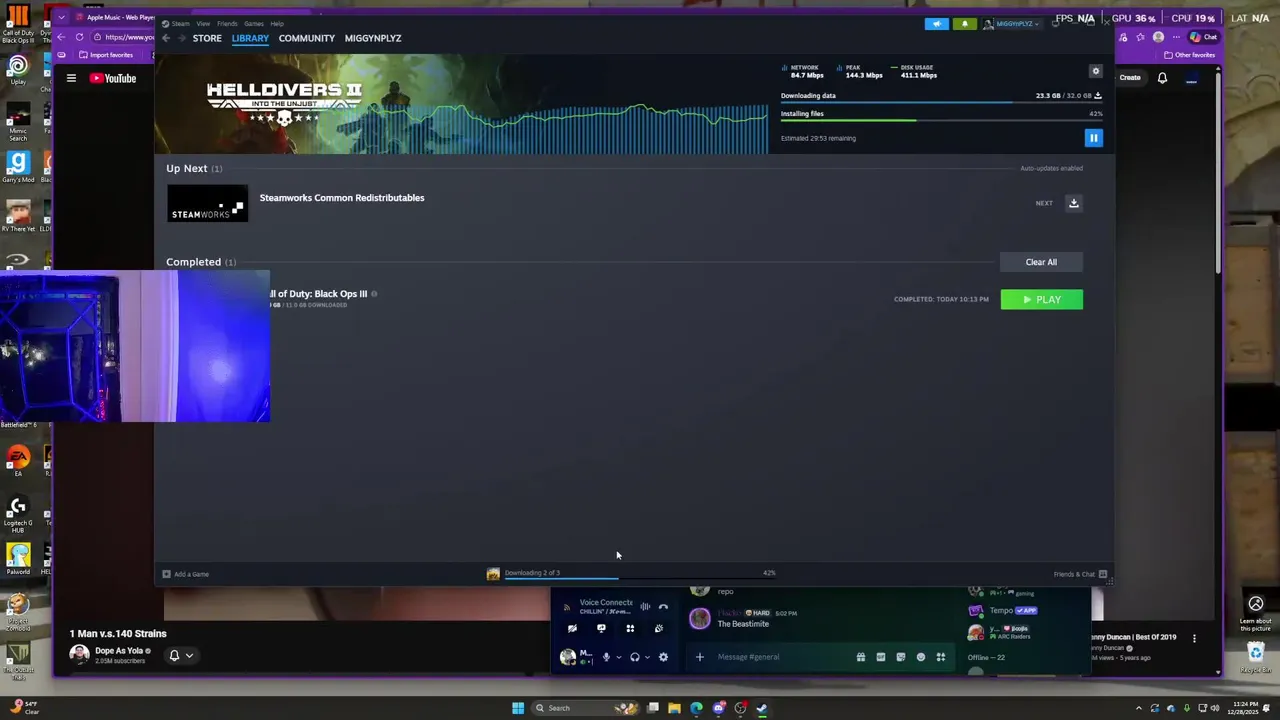Screen dimensions: 1280x720
Task: Download Steamworks Redistributables next with arrow icon
Action: pyautogui.click(x=1074, y=203)
